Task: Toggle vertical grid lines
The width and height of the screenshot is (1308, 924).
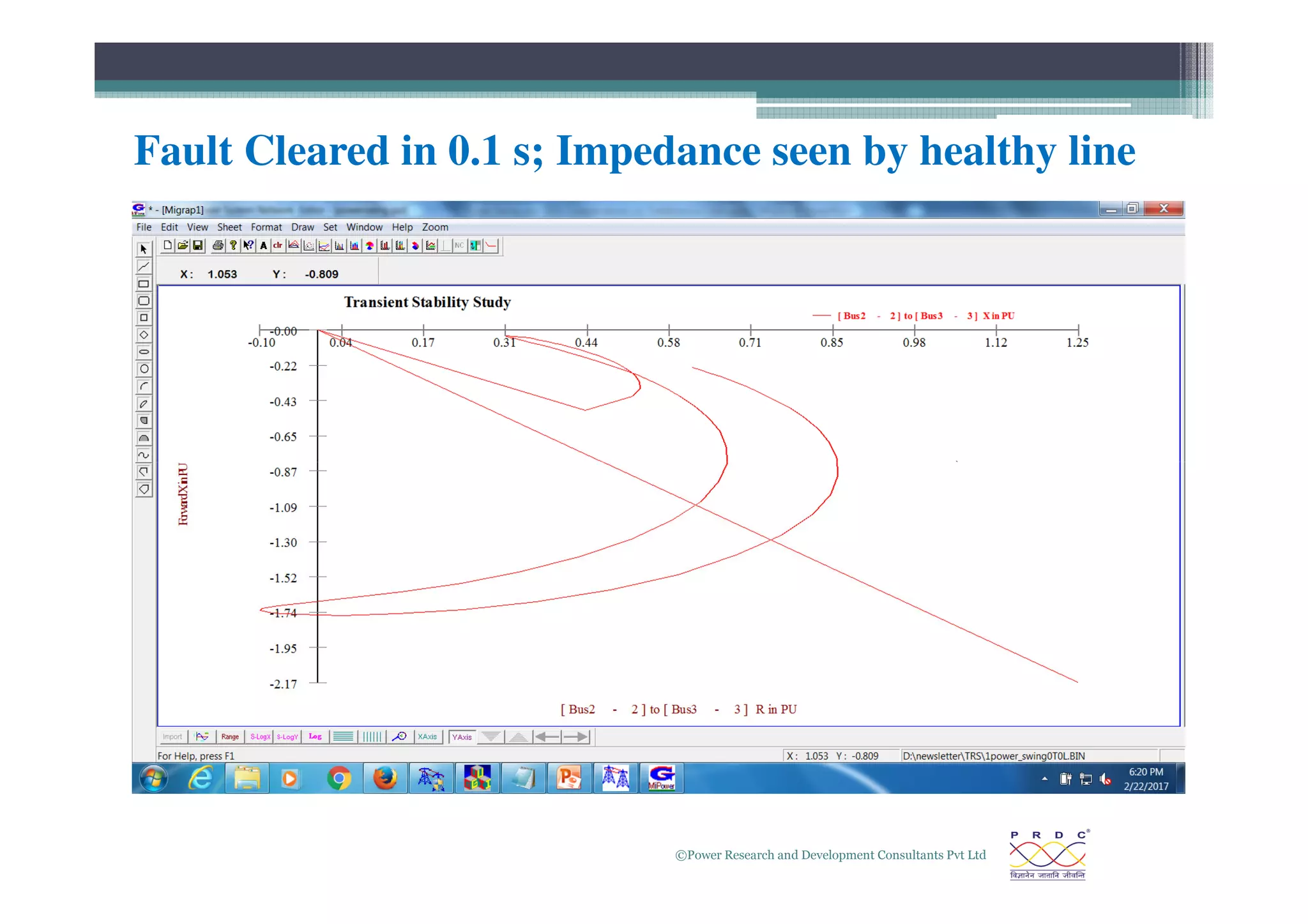Action: coord(372,737)
